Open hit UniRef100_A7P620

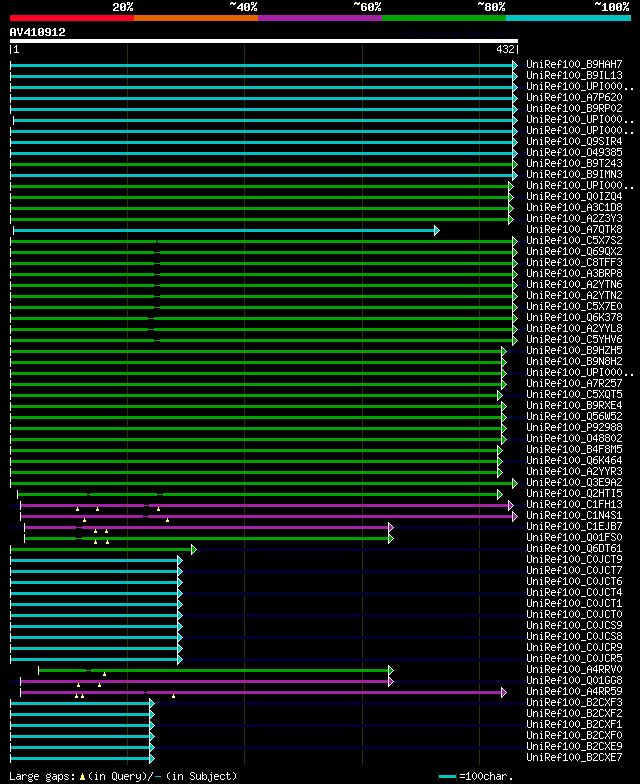click(x=574, y=98)
